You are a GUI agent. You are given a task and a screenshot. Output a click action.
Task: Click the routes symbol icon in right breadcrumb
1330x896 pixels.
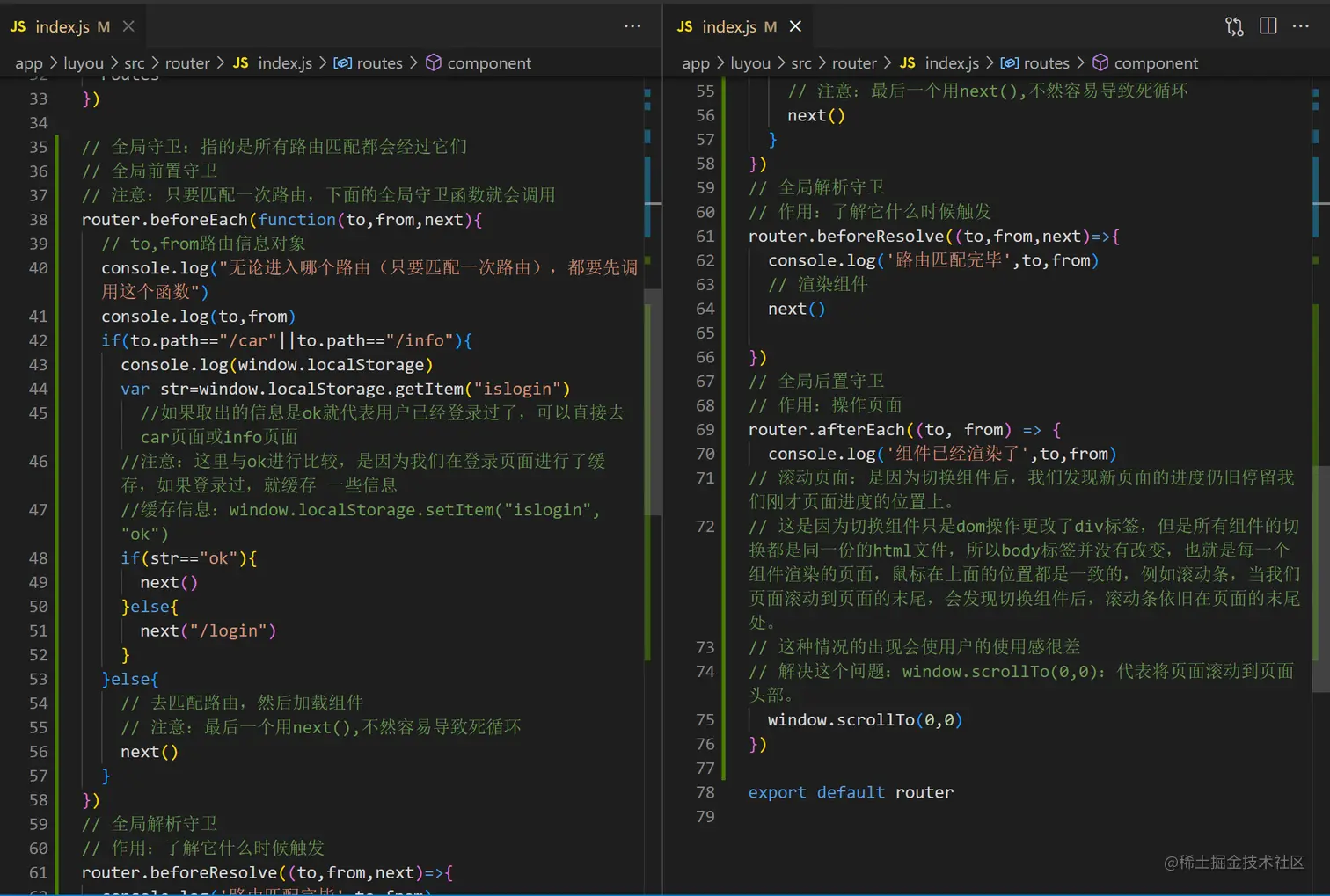click(x=1009, y=63)
